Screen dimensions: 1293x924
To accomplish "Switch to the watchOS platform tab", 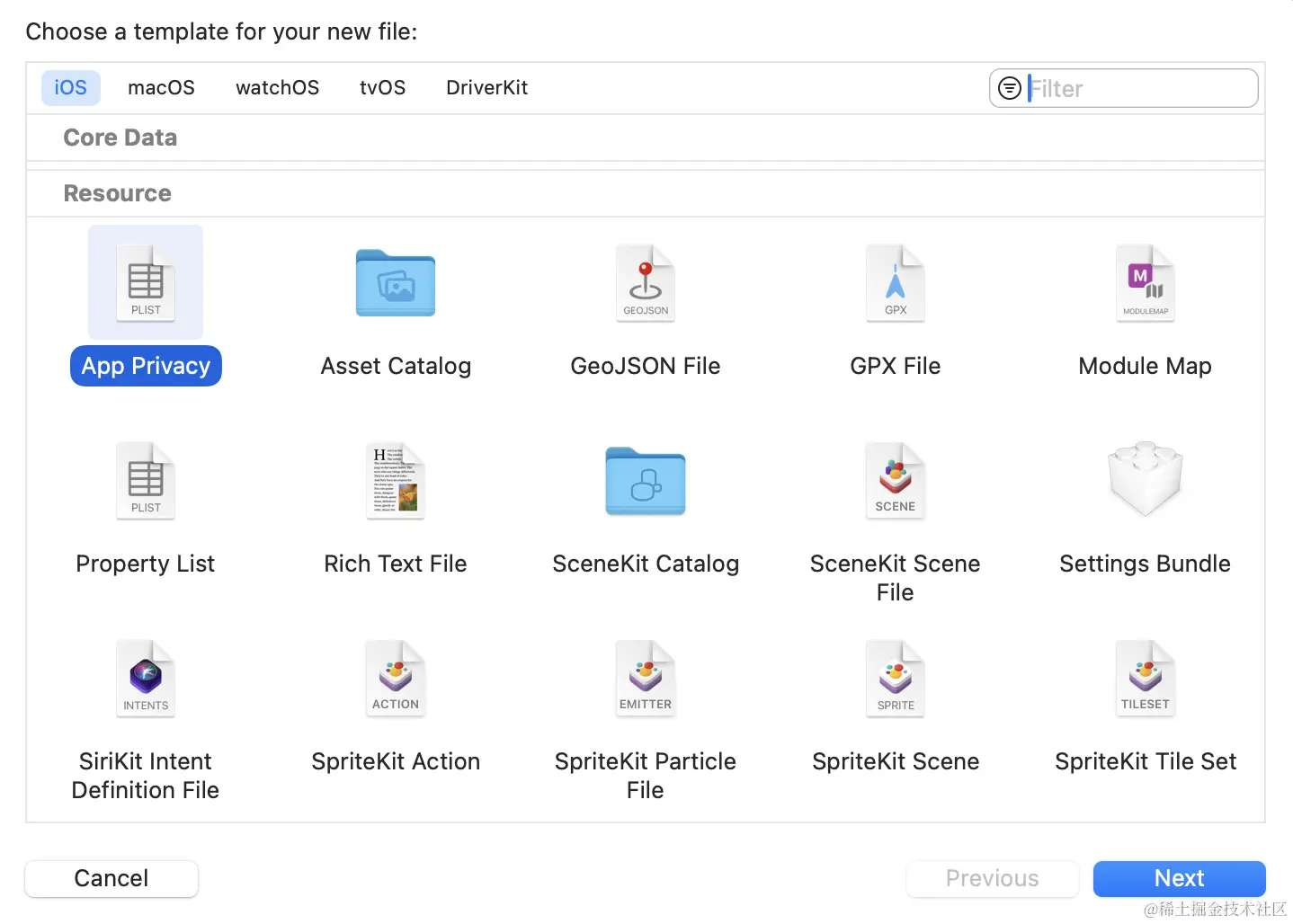I will [278, 87].
